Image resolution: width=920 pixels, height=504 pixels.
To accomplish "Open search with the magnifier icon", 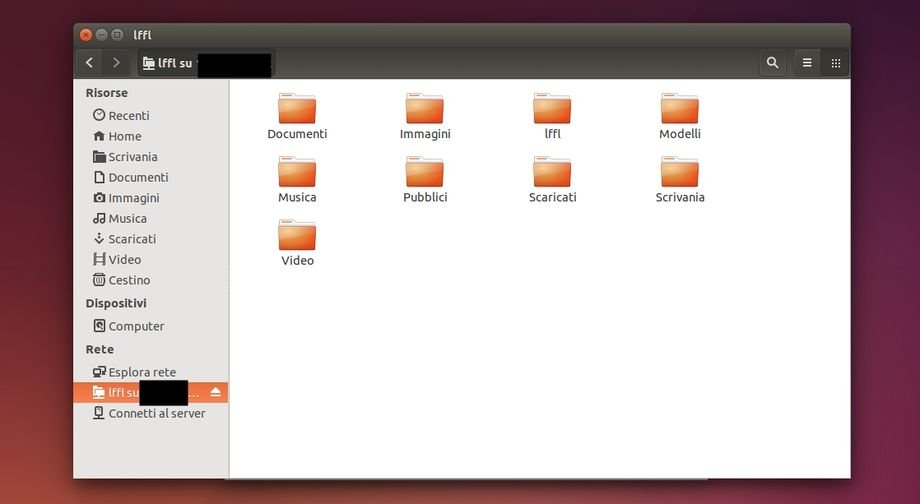I will coord(772,63).
